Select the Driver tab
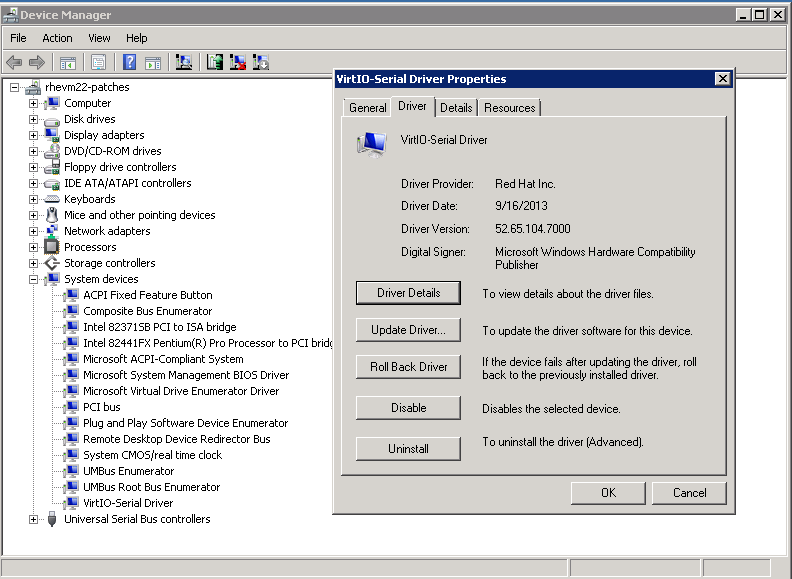The image size is (792, 579). [x=412, y=106]
